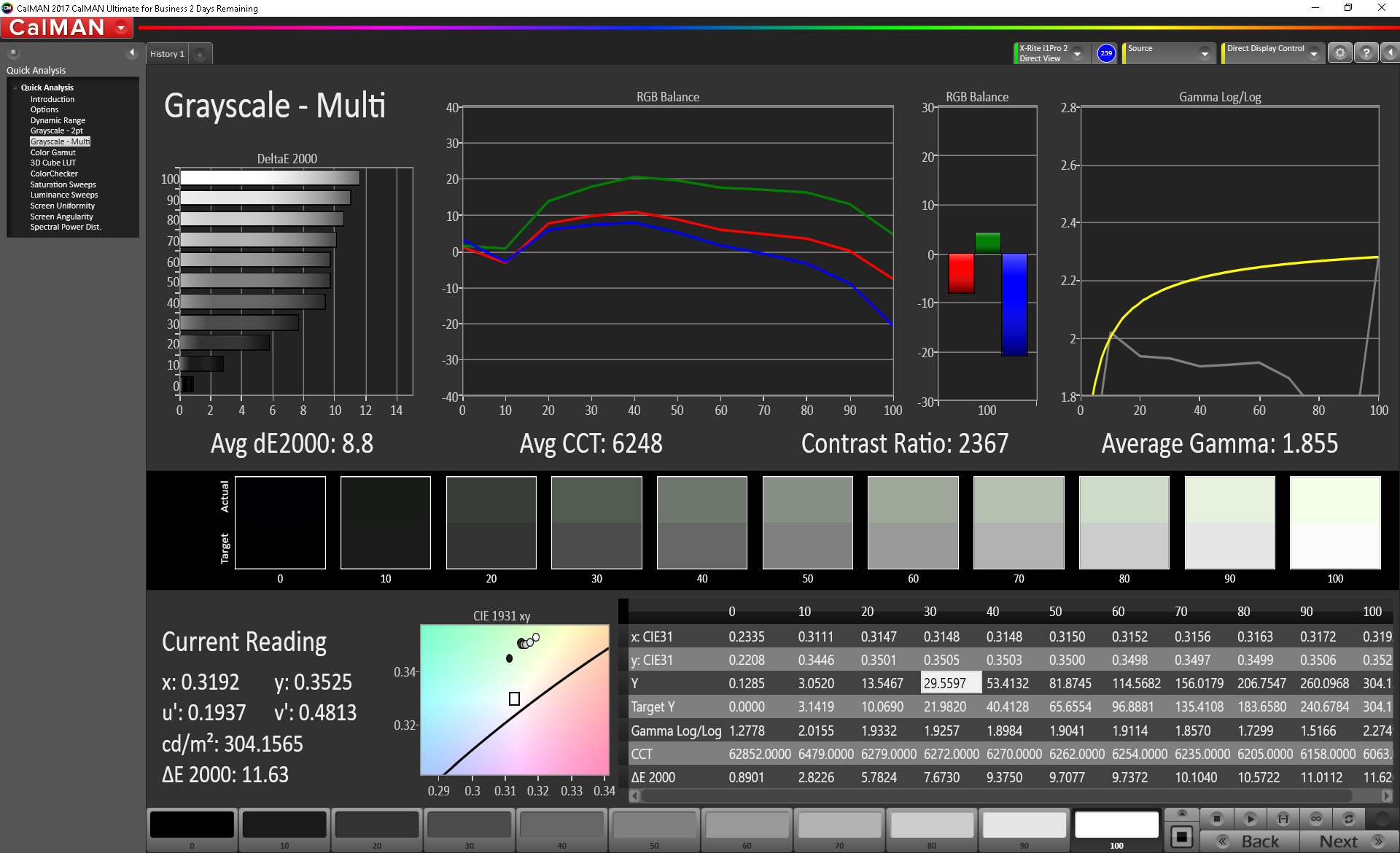
Task: Open Direct Display Control dropdown
Action: click(1313, 54)
